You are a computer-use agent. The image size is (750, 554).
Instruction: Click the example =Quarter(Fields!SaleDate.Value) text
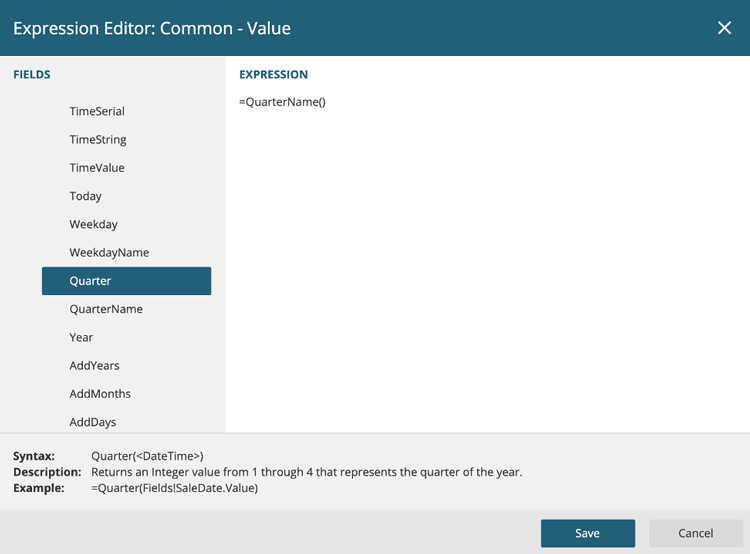[x=175, y=488]
